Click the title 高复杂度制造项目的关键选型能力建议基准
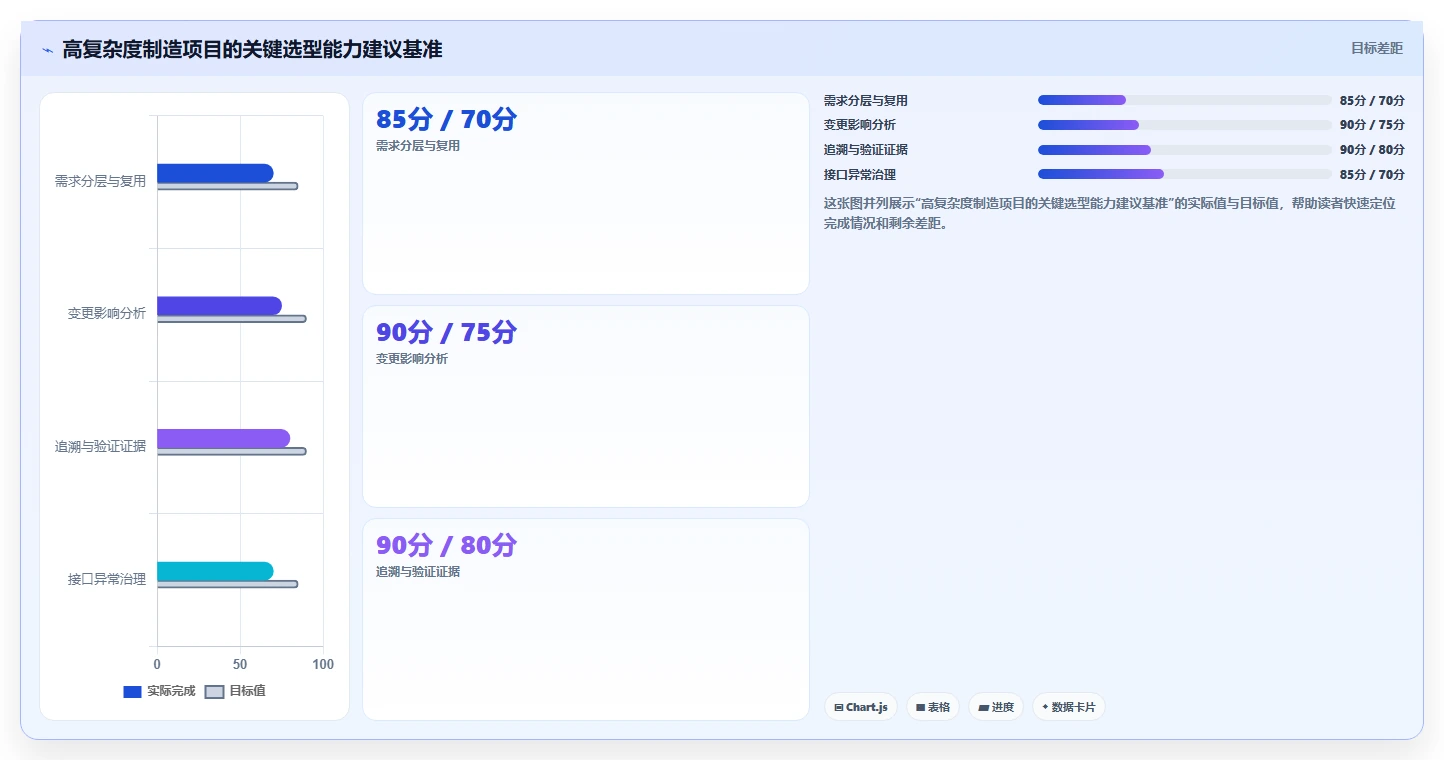The image size is (1444, 760). (252, 49)
